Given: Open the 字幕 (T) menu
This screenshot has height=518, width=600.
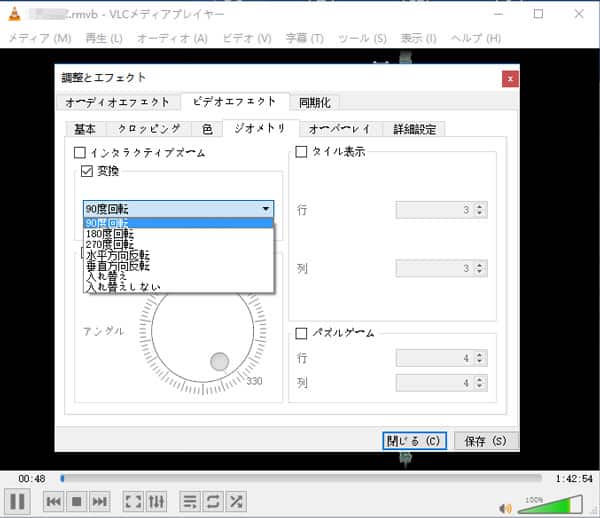Looking at the screenshot, I should pyautogui.click(x=305, y=38).
